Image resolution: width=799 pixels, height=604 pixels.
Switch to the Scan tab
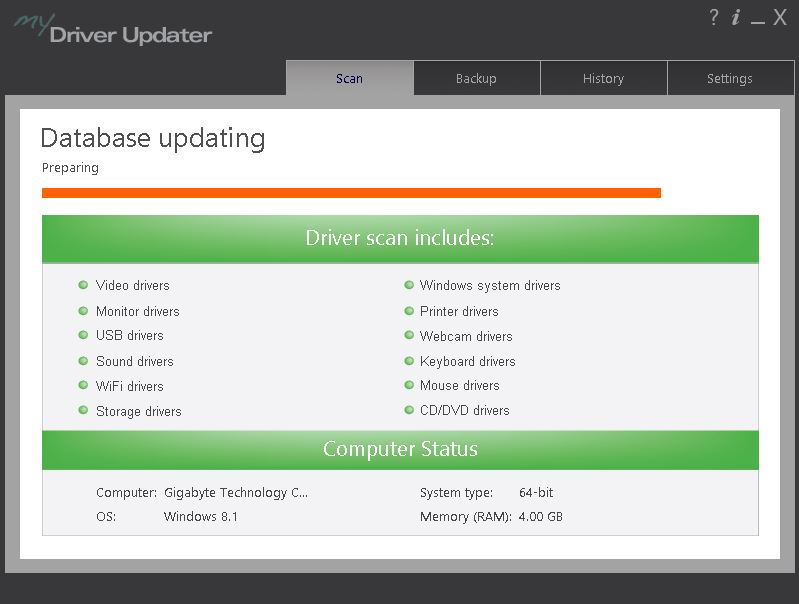tap(350, 78)
